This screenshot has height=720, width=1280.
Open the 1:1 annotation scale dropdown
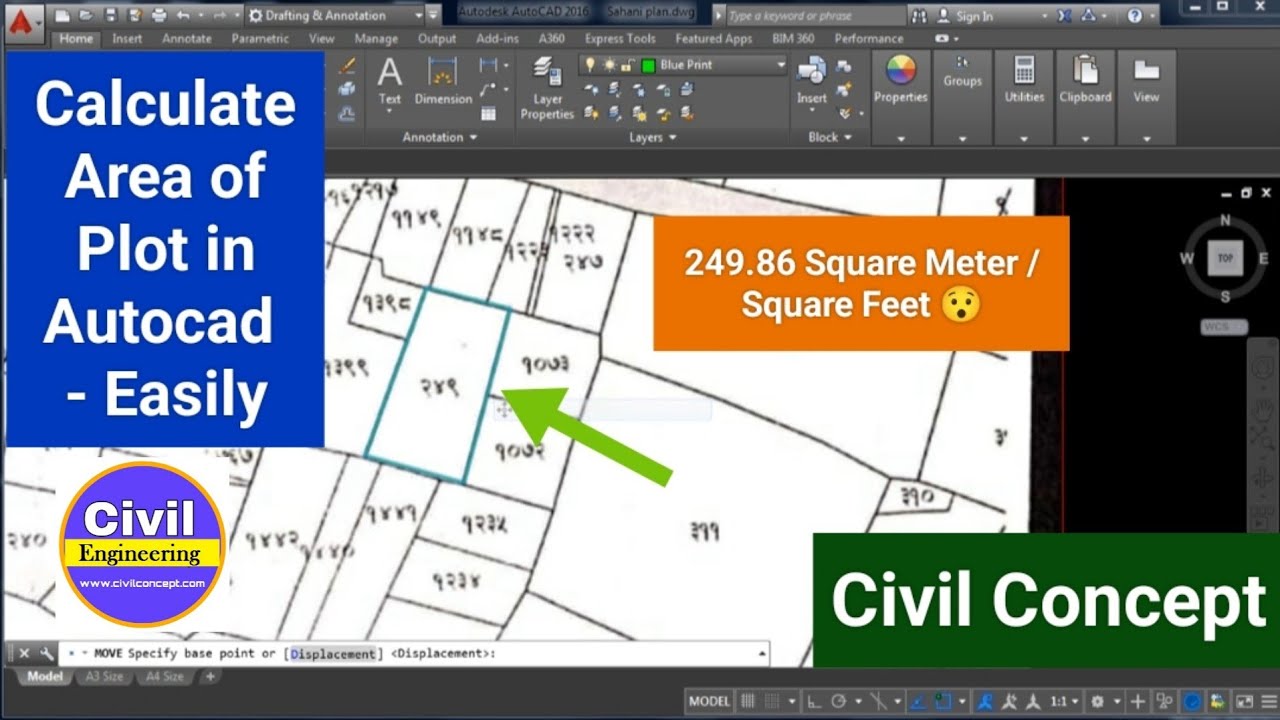[1065, 701]
